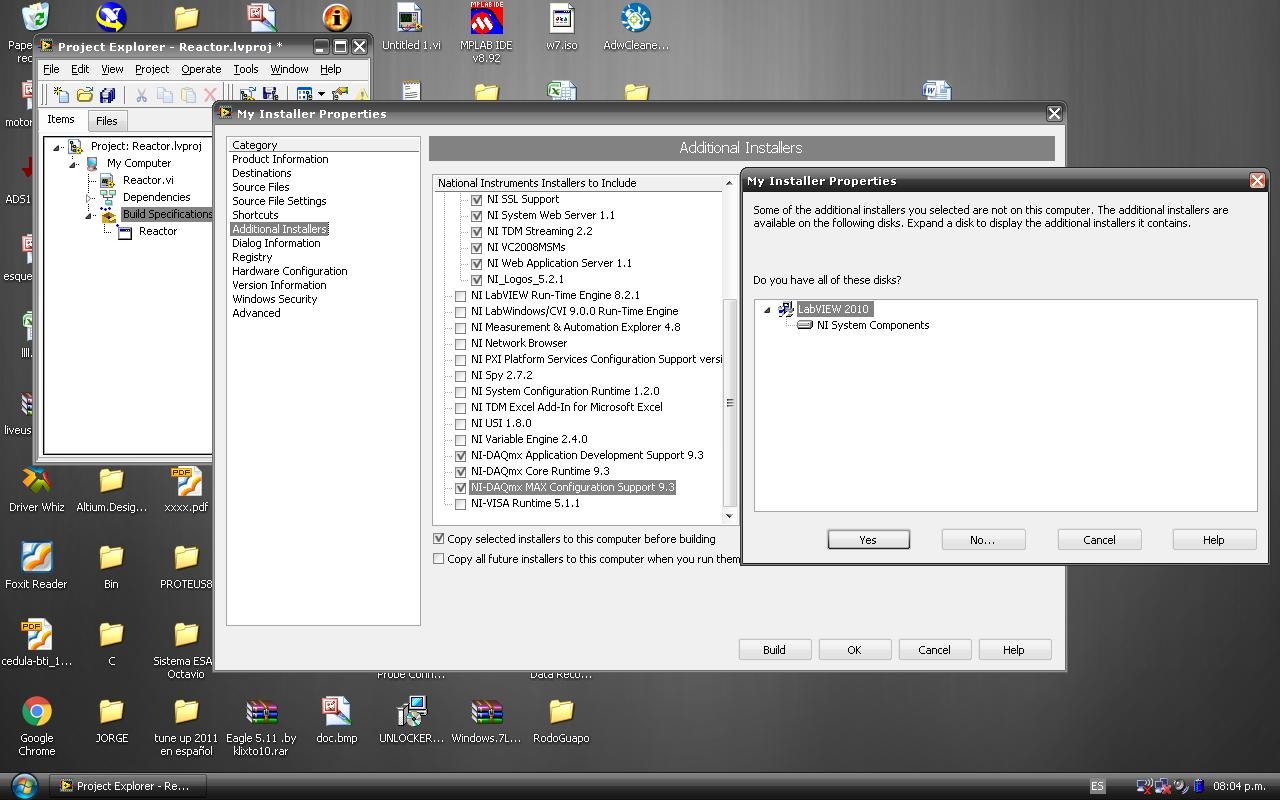Enable Copy all future installers checkbox

438,559
